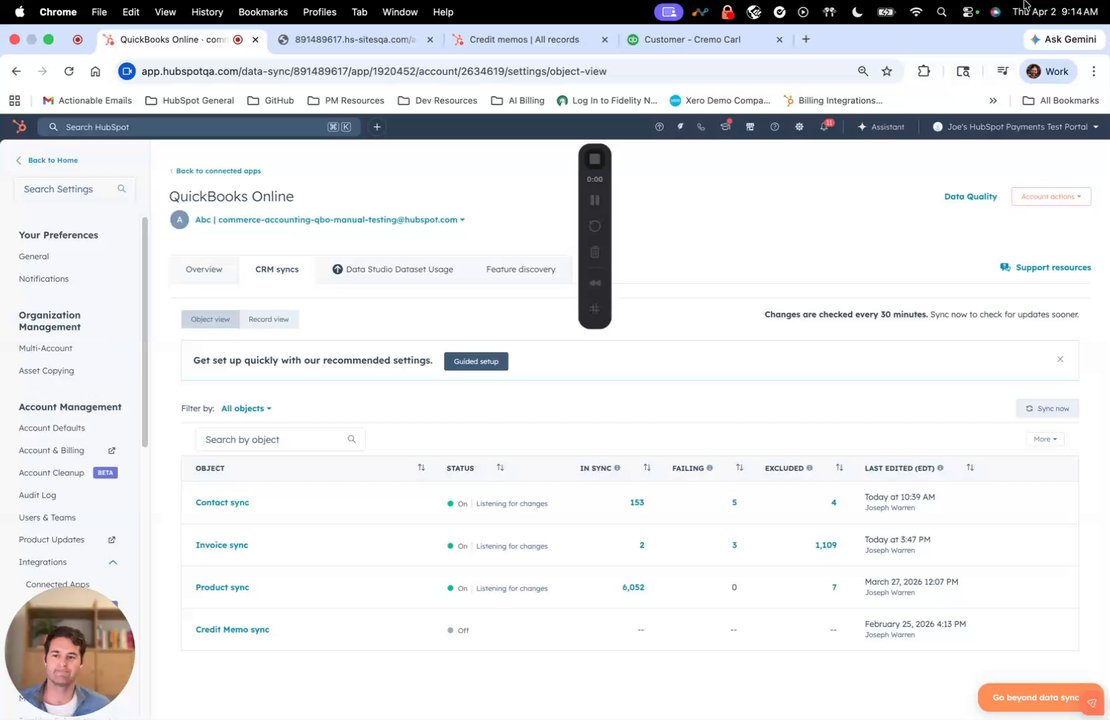This screenshot has height=720, width=1110.
Task: Click the rewind icon in the recorder panel
Action: pyautogui.click(x=595, y=282)
